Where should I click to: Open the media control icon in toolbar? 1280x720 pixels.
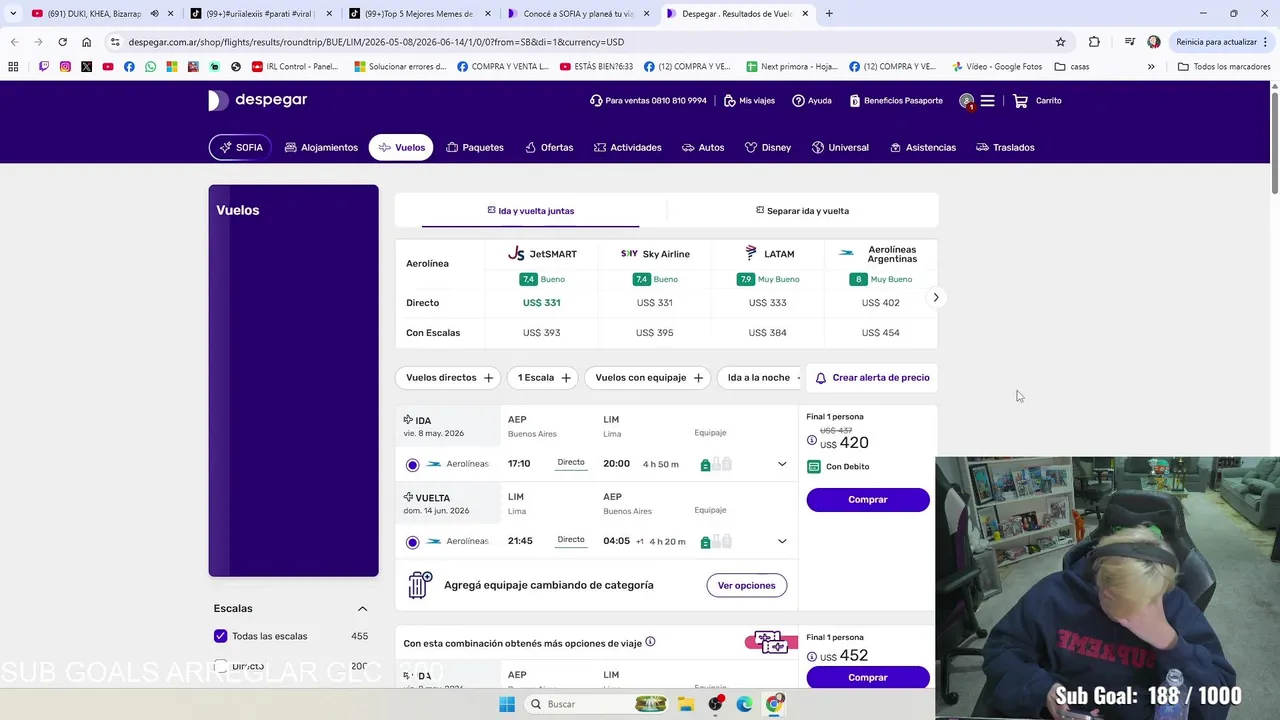coord(1129,42)
